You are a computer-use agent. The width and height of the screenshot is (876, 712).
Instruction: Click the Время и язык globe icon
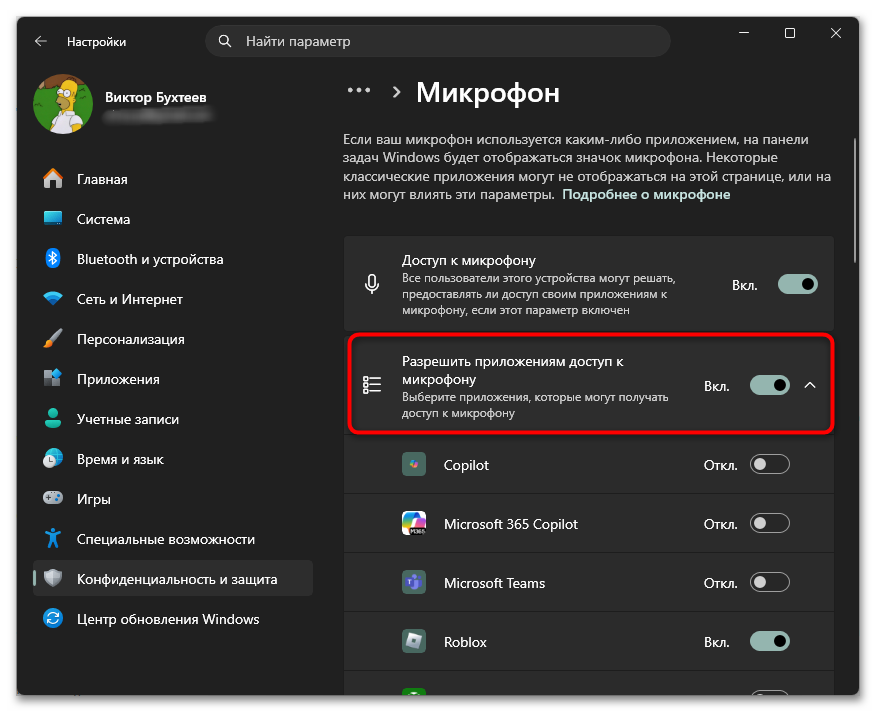pyautogui.click(x=53, y=458)
